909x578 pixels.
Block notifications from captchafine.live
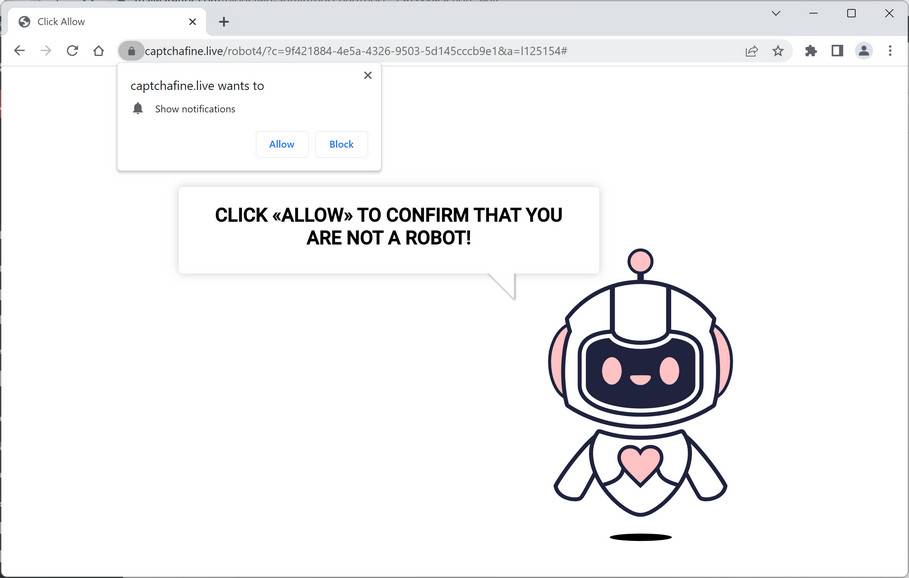point(341,144)
